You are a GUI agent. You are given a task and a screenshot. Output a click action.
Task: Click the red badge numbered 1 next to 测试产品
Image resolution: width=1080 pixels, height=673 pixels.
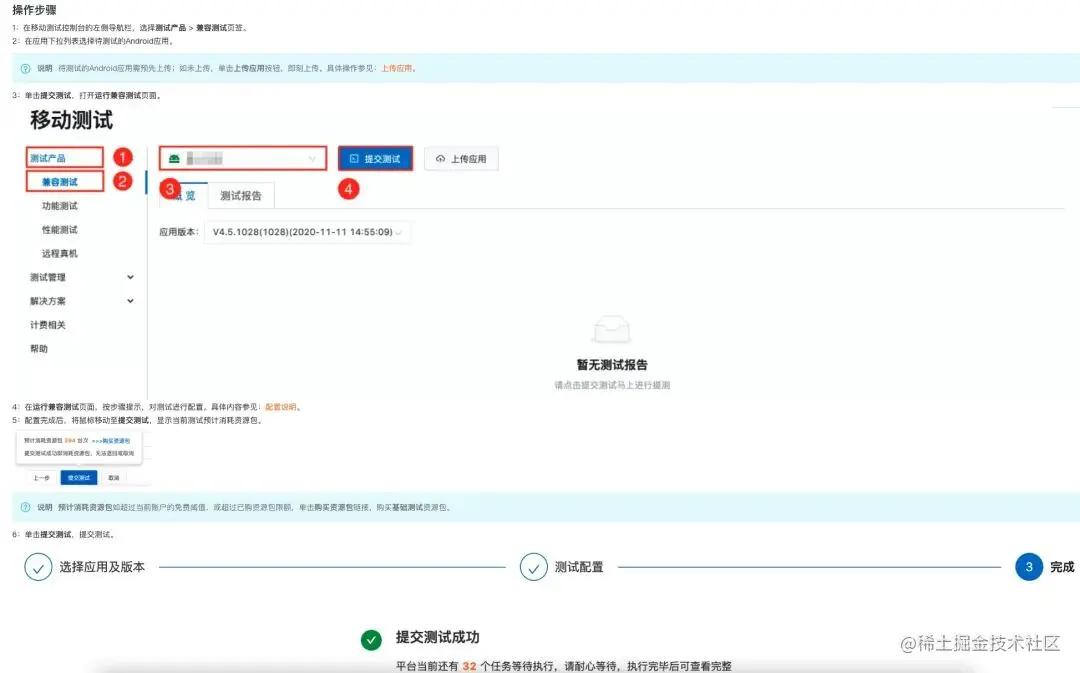click(122, 156)
